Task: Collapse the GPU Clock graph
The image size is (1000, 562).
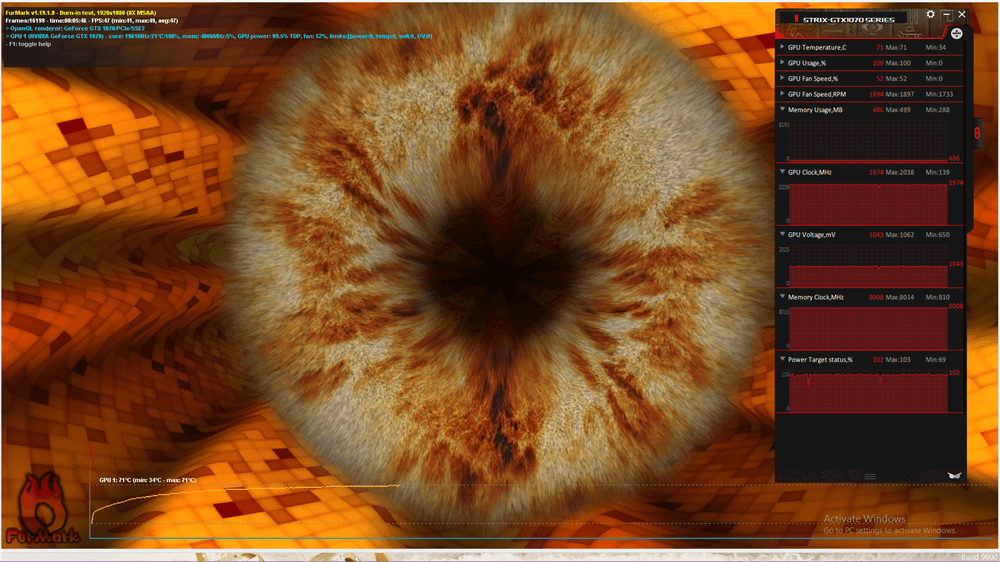Action: tap(782, 172)
